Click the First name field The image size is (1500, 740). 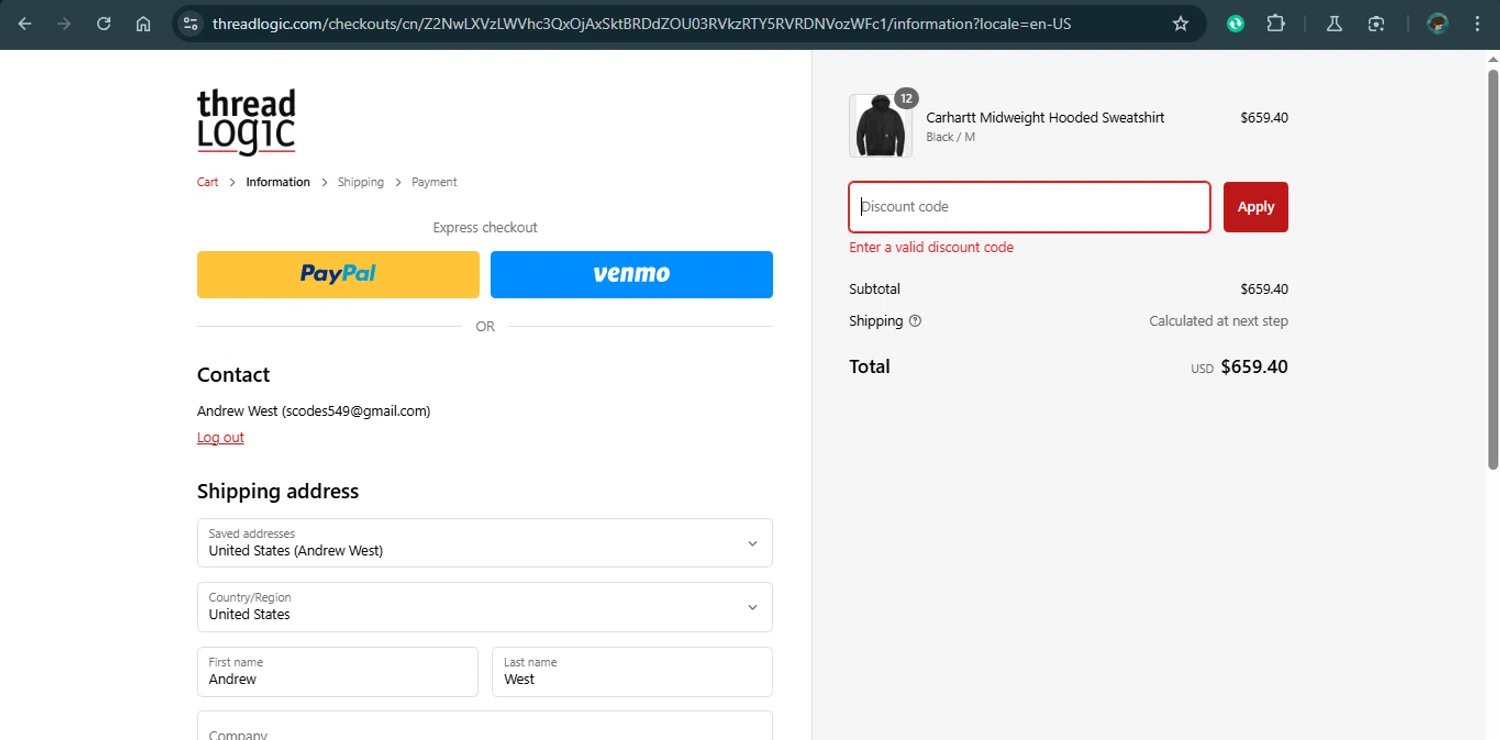[338, 672]
